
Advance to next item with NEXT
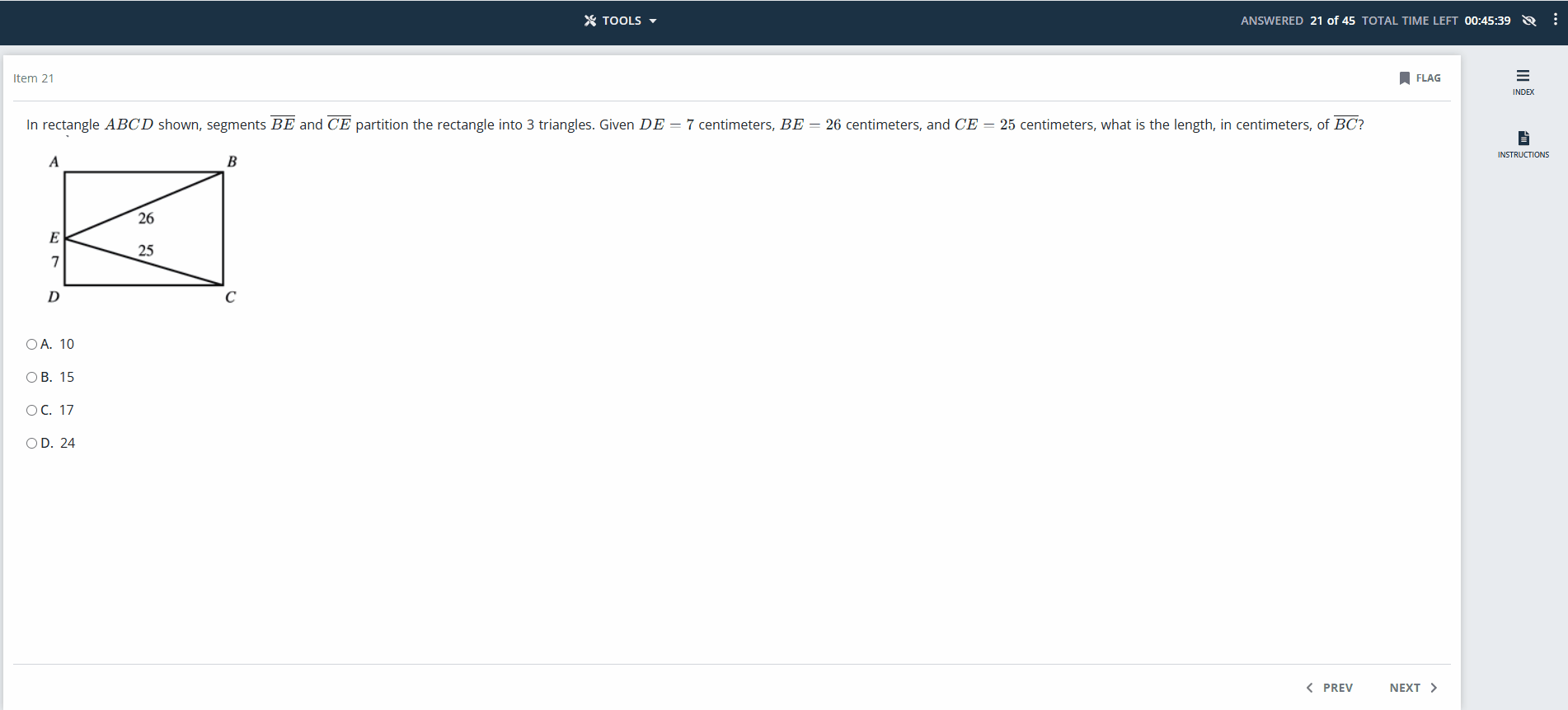(1413, 688)
